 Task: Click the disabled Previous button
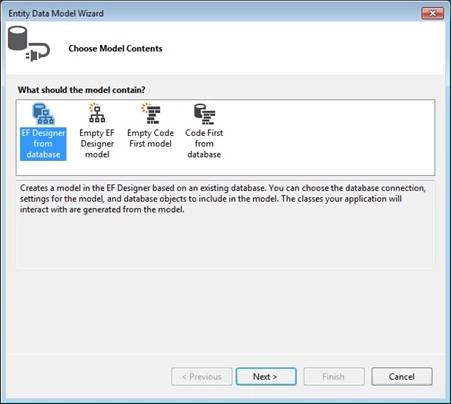click(202, 377)
